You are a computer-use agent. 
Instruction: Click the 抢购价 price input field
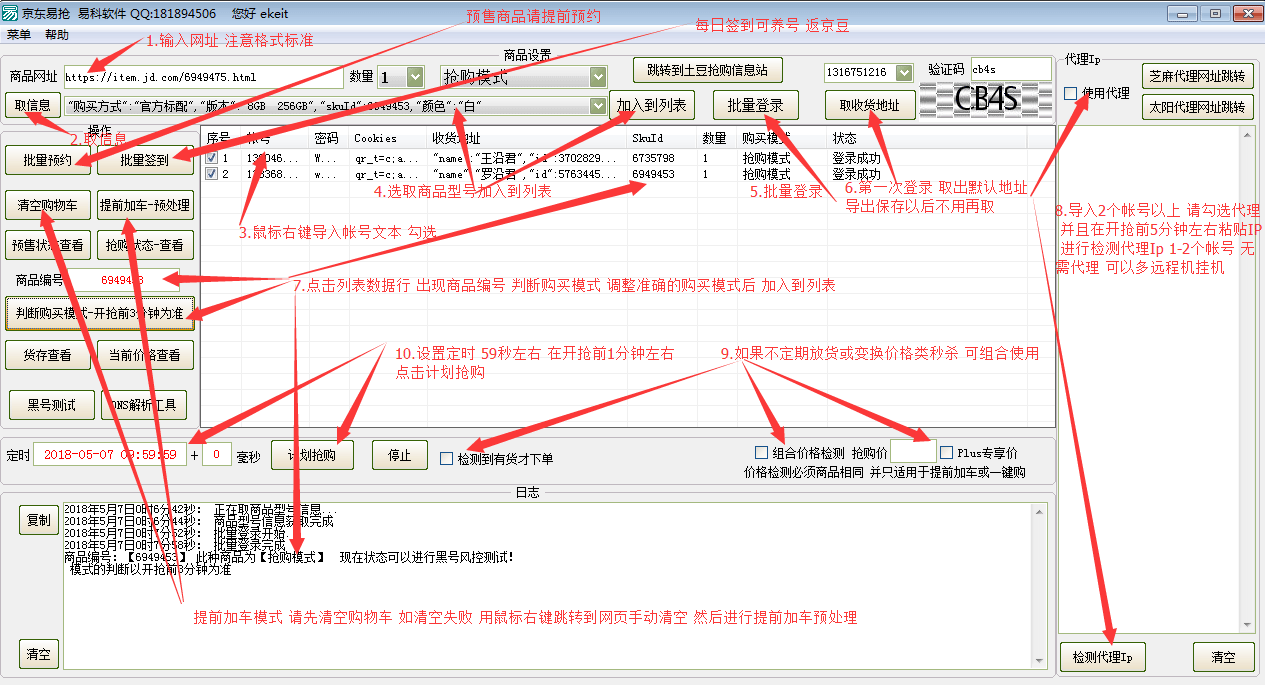click(913, 452)
